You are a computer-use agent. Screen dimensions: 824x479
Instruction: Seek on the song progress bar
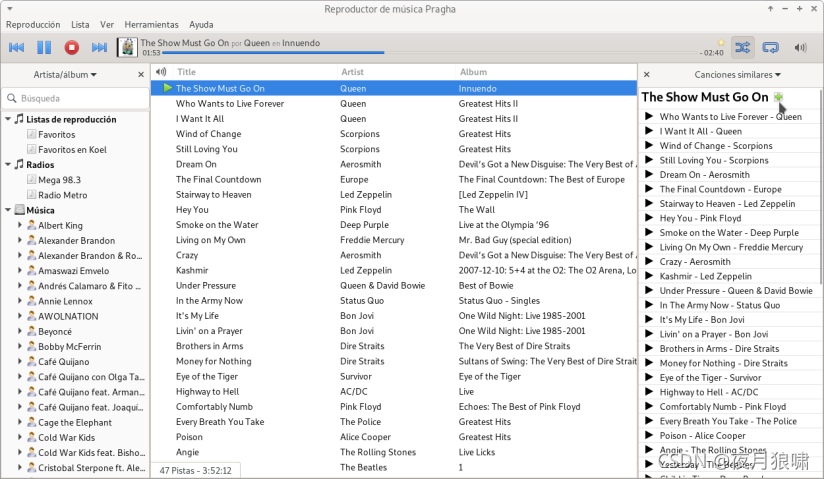point(430,53)
